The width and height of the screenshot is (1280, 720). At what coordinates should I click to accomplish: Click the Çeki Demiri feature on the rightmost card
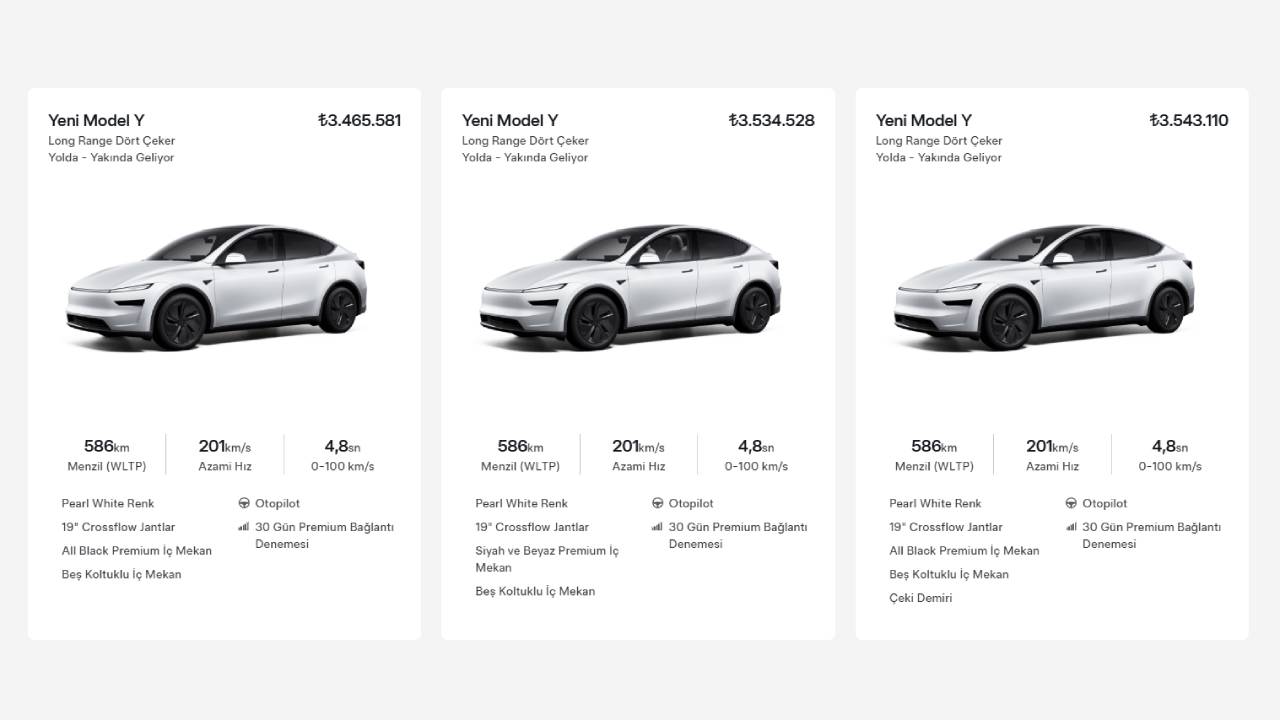920,597
